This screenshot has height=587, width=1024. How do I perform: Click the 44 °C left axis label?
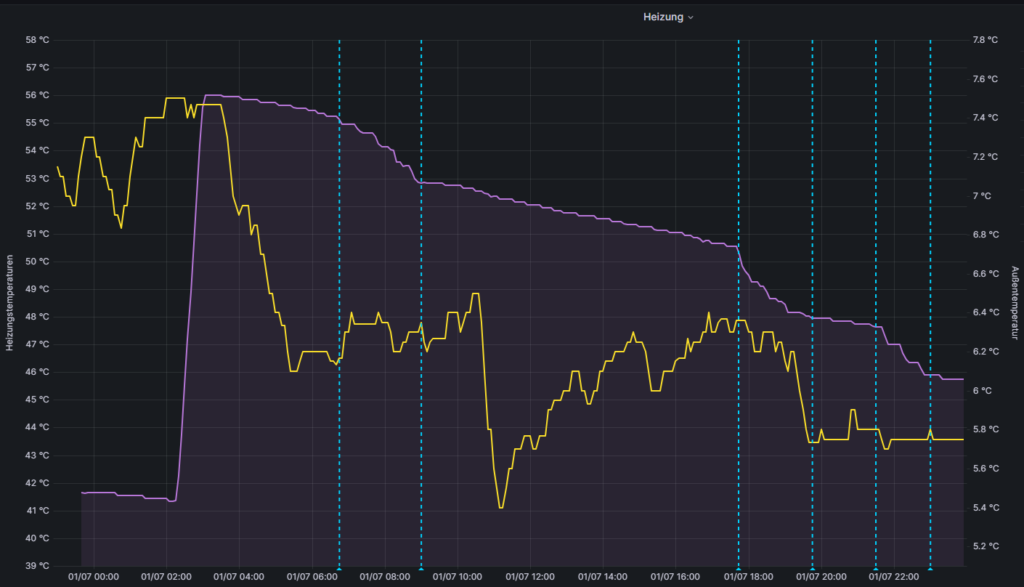pyautogui.click(x=37, y=427)
